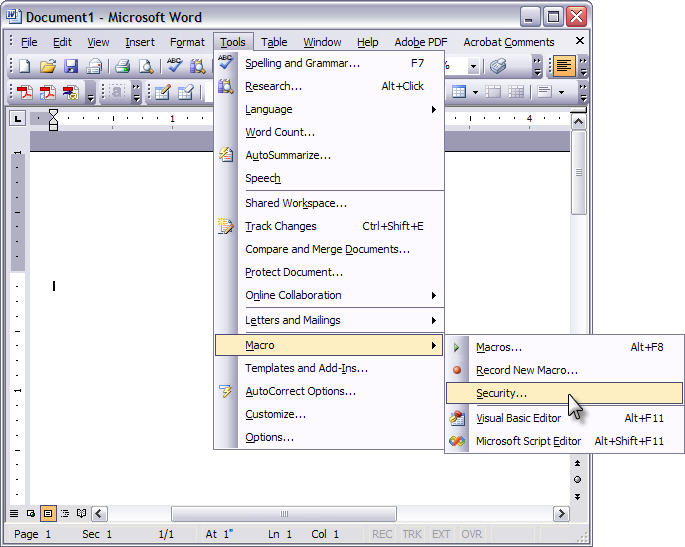Choose Word Count... in the Tools menu
Viewport: 685px width, 547px height.
coord(280,132)
